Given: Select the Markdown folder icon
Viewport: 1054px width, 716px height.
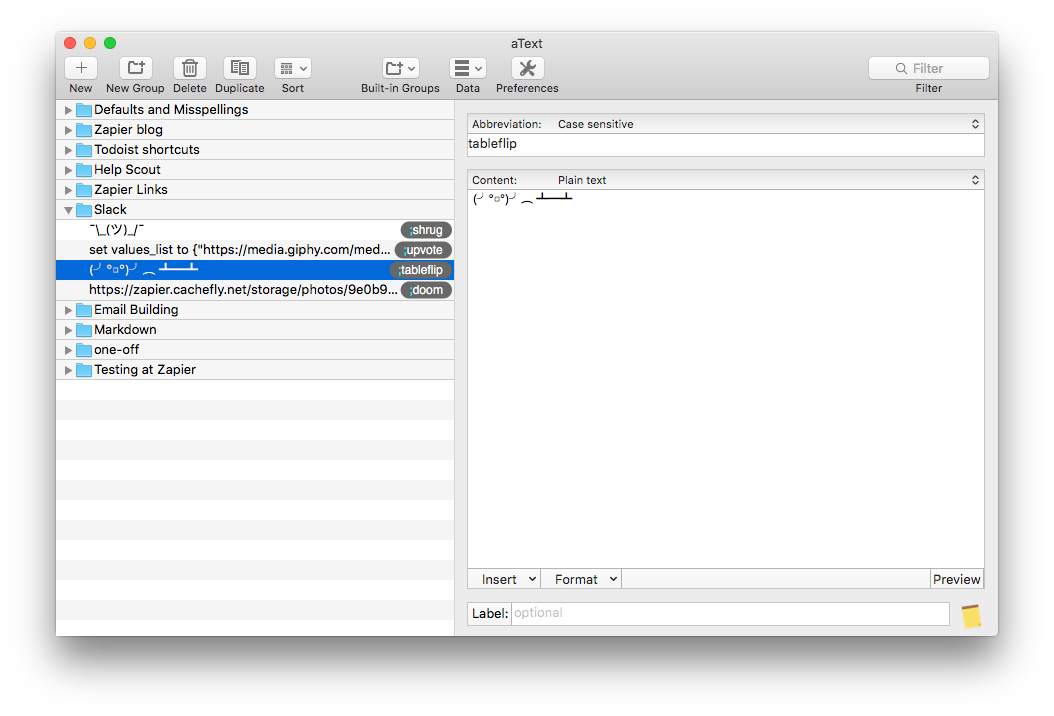Looking at the screenshot, I should 84,330.
